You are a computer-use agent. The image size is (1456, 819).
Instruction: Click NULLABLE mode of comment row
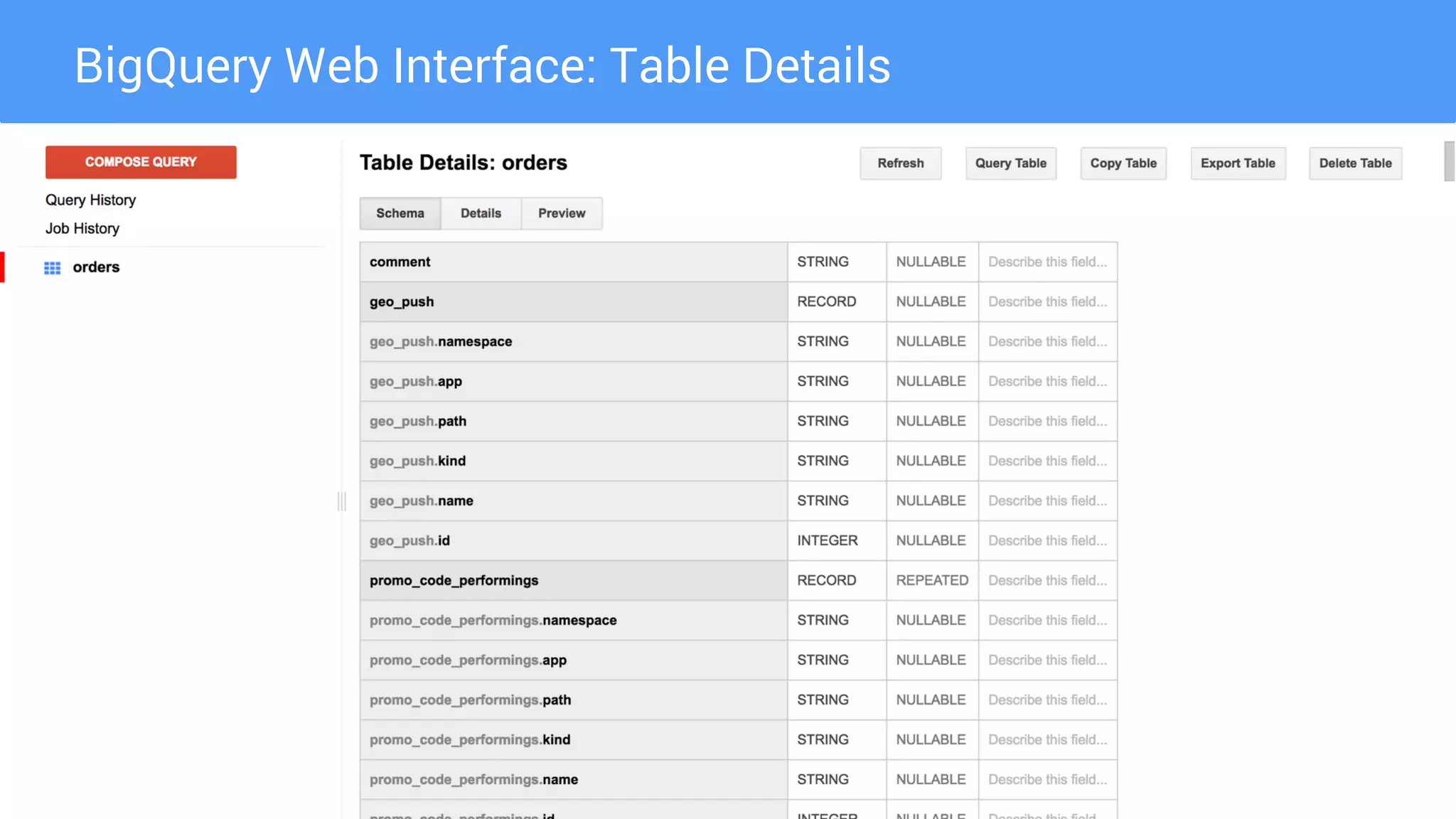pos(931,262)
